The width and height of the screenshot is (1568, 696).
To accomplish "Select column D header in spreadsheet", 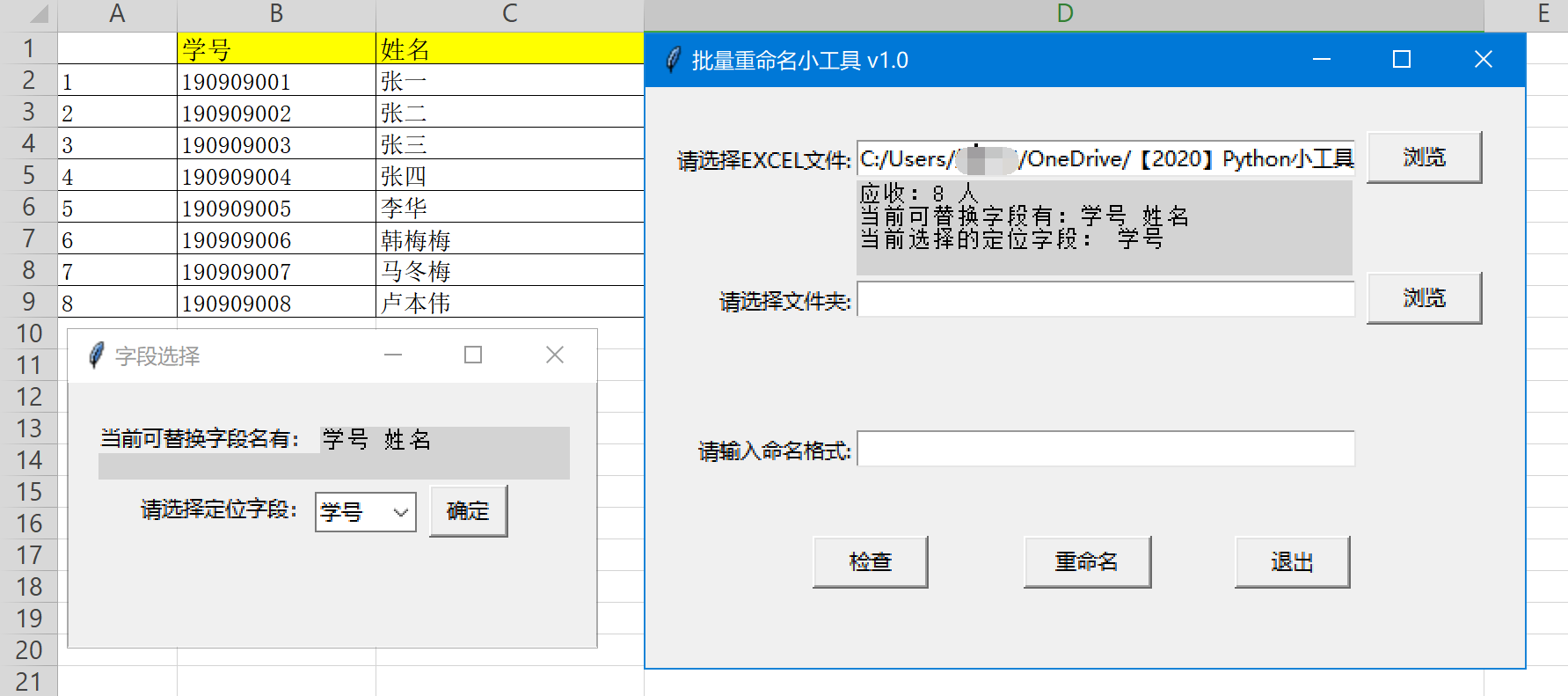I will (1064, 14).
